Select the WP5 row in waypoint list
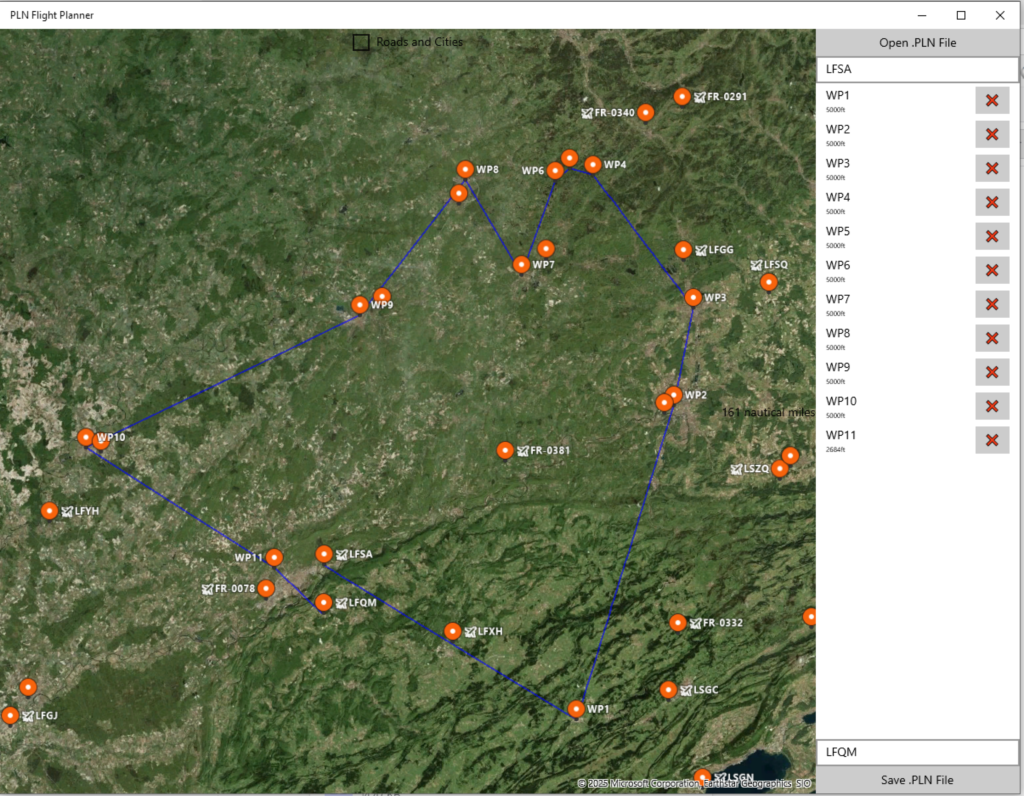 click(917, 236)
